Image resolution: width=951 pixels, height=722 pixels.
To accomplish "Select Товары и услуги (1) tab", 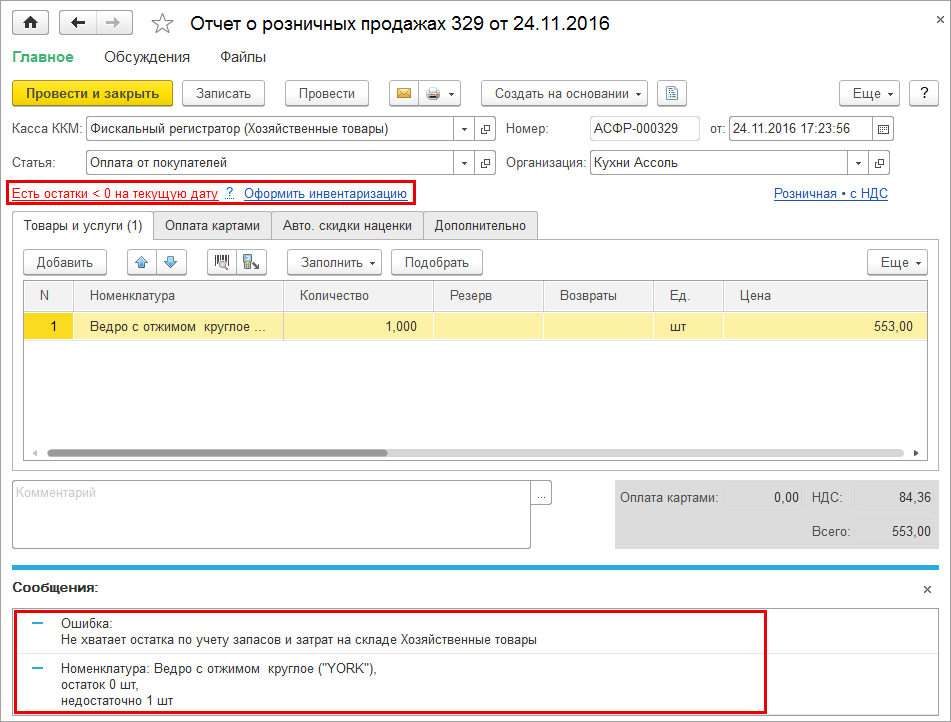I will [83, 226].
